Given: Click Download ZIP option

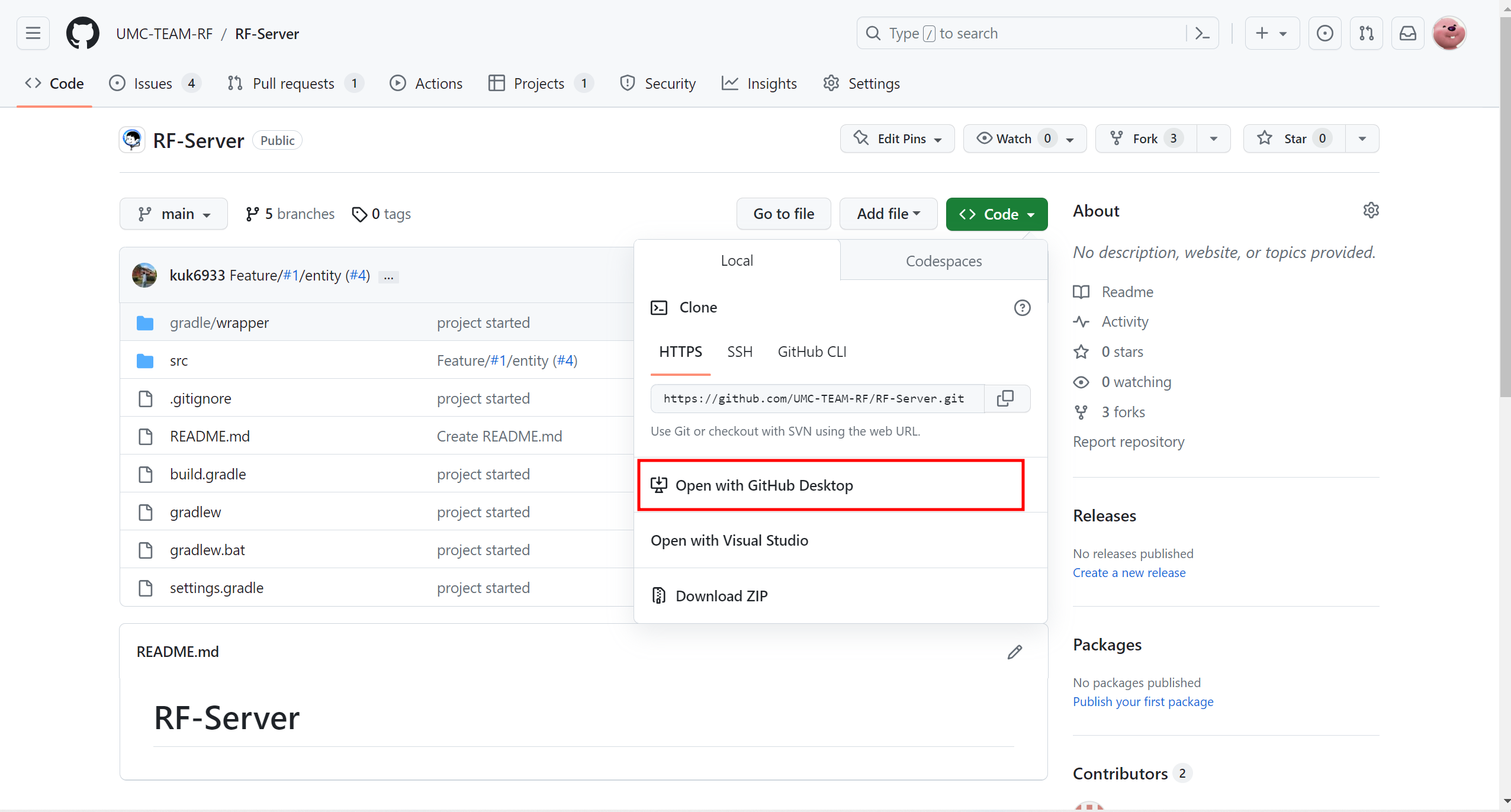Looking at the screenshot, I should click(721, 596).
